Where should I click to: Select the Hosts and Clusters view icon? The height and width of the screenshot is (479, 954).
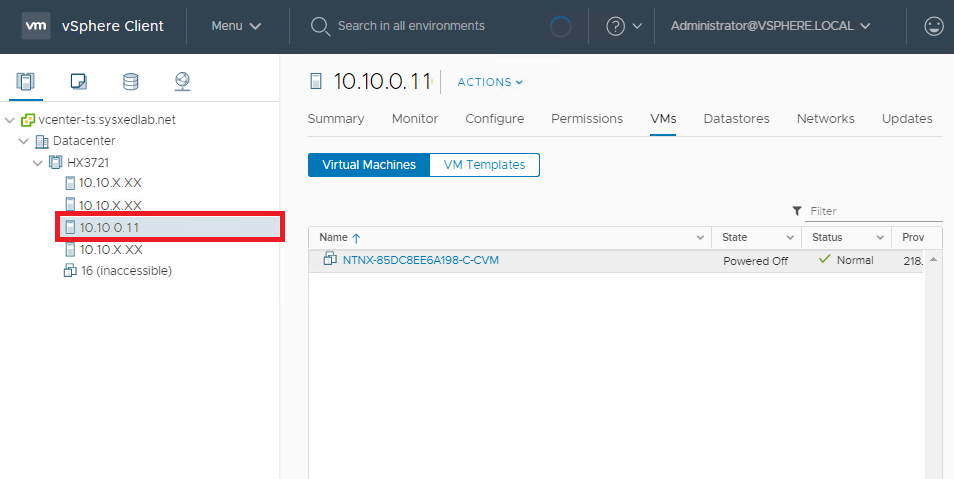pyautogui.click(x=26, y=81)
